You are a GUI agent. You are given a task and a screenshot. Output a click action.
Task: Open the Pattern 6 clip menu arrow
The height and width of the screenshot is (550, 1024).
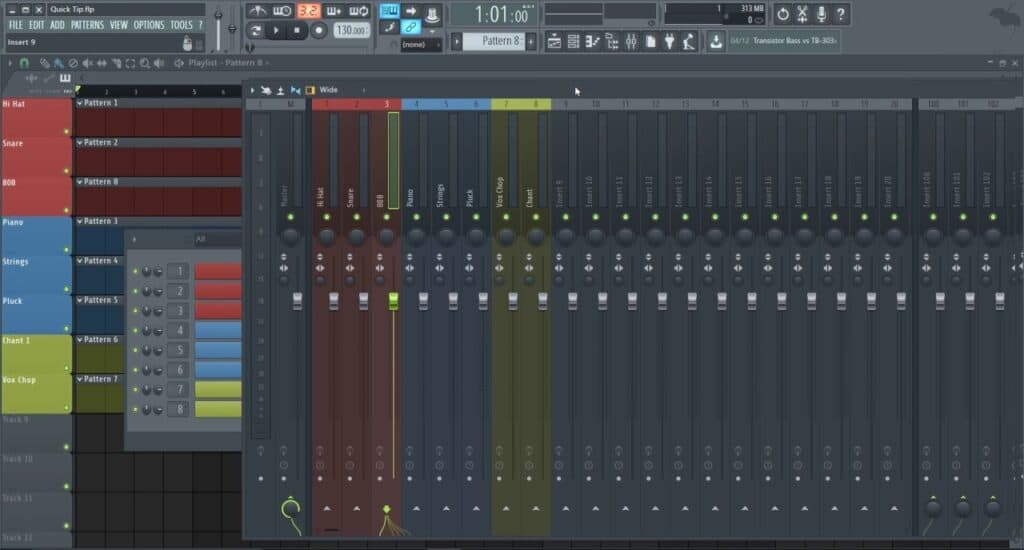pyautogui.click(x=80, y=340)
